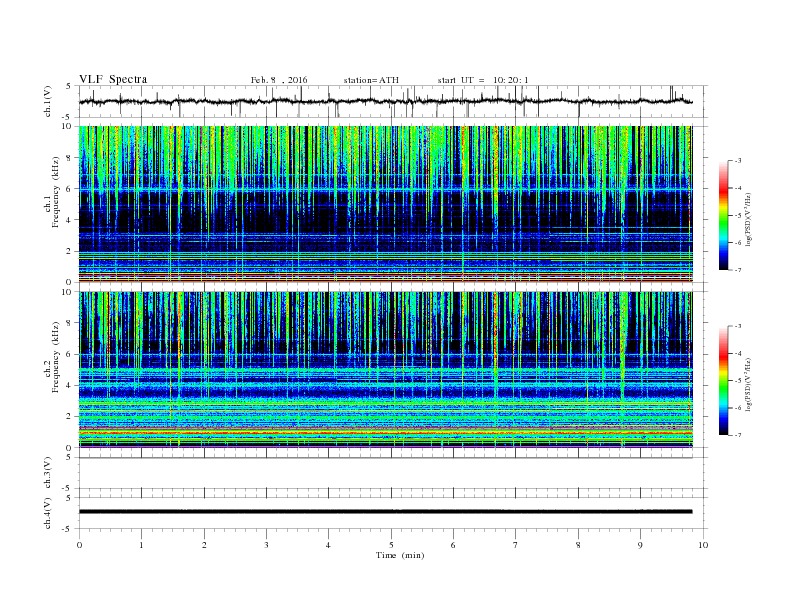This screenshot has height=612, width=792.
Task: Click the "ch.4(V)" axis label
Action: pos(48,513)
